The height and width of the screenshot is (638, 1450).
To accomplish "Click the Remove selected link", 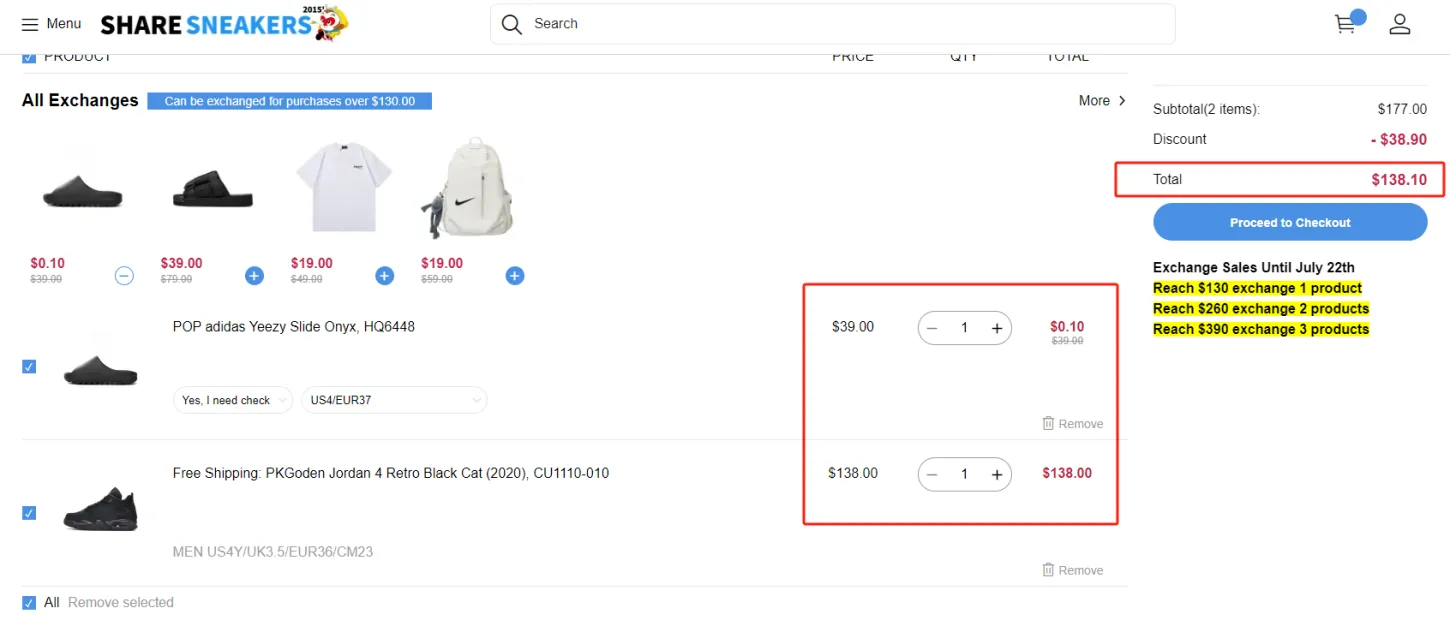I will (x=121, y=602).
